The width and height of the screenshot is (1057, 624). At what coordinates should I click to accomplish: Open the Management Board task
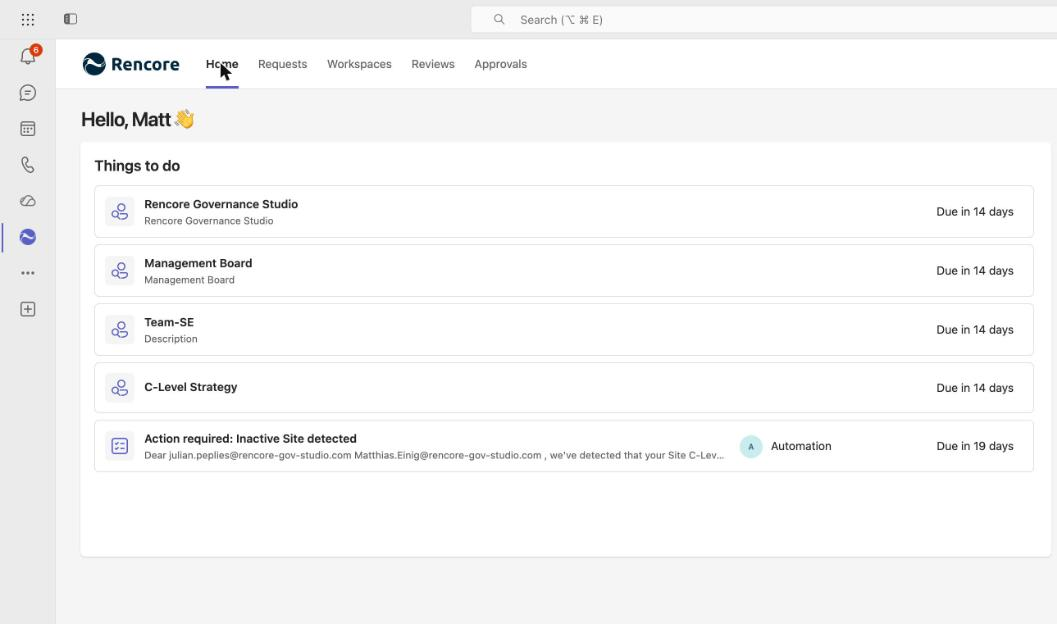point(564,271)
